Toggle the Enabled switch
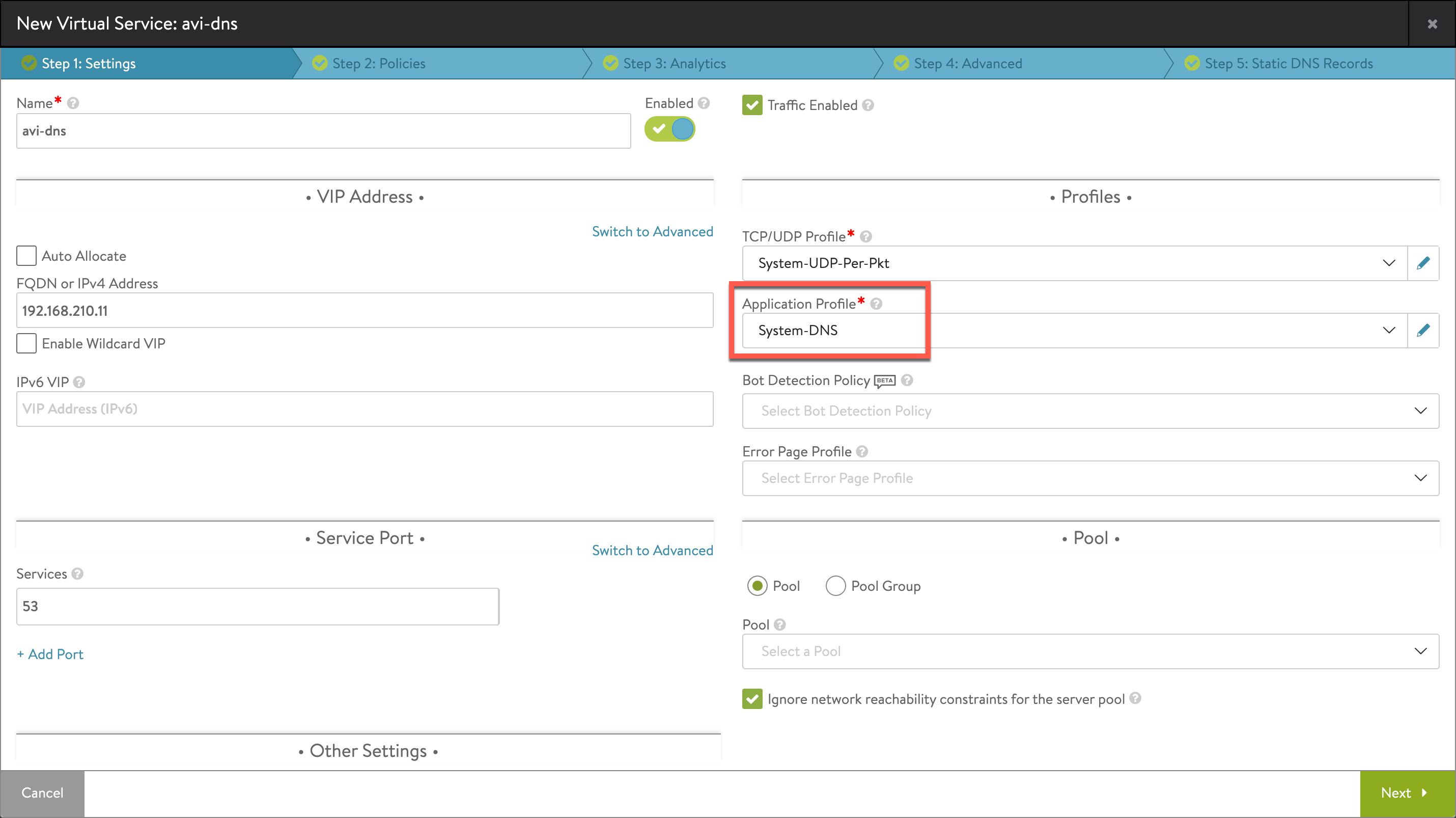This screenshot has height=818, width=1456. (x=670, y=129)
